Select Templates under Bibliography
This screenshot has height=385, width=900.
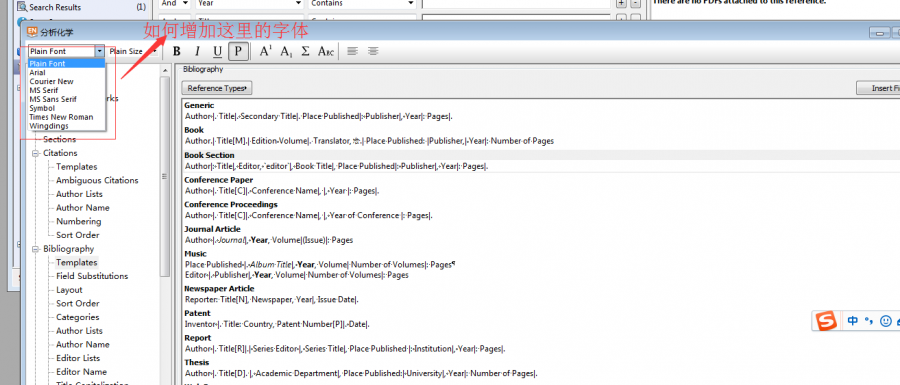[76, 262]
